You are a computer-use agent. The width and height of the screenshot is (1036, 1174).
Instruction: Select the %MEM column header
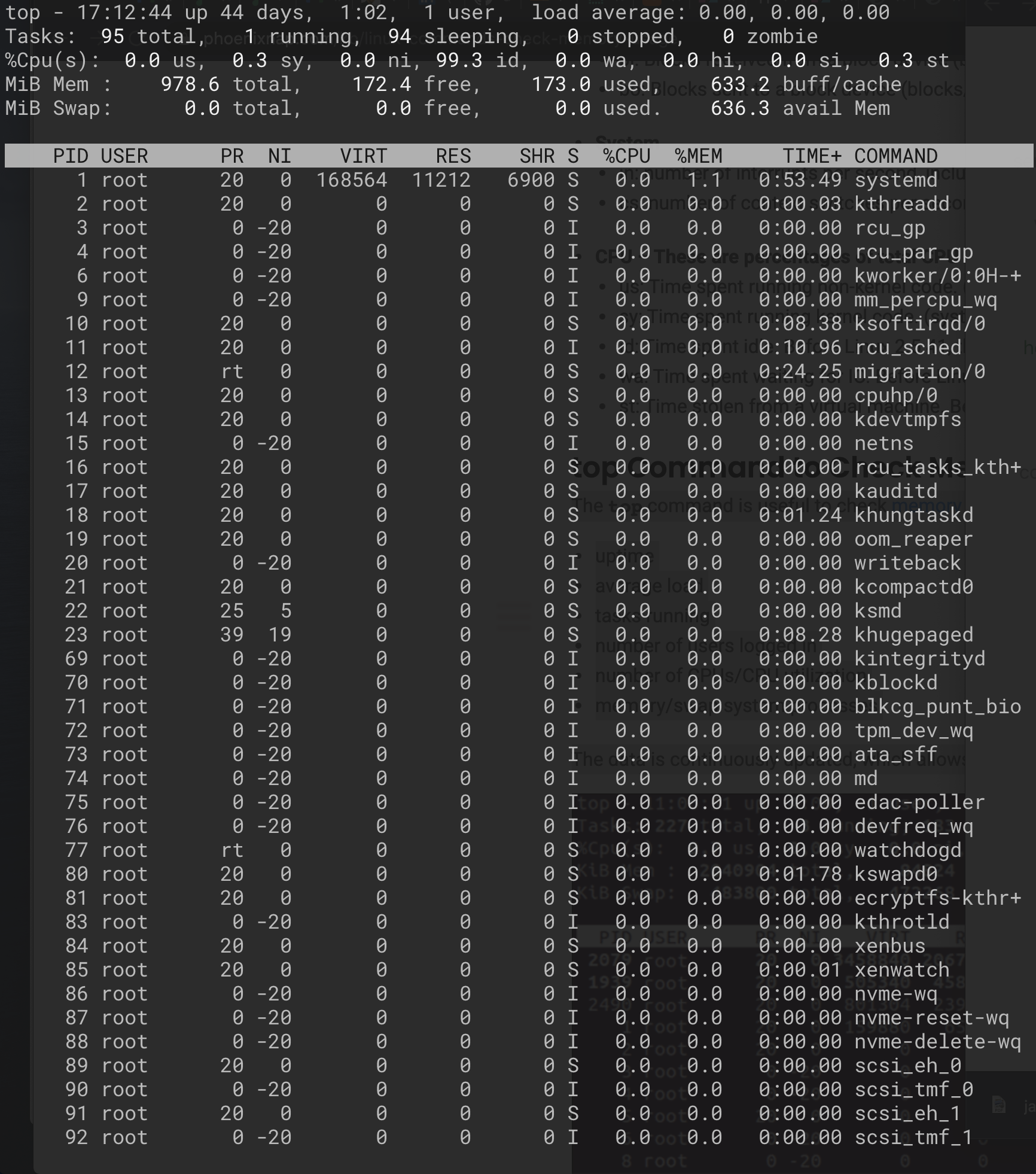(698, 156)
